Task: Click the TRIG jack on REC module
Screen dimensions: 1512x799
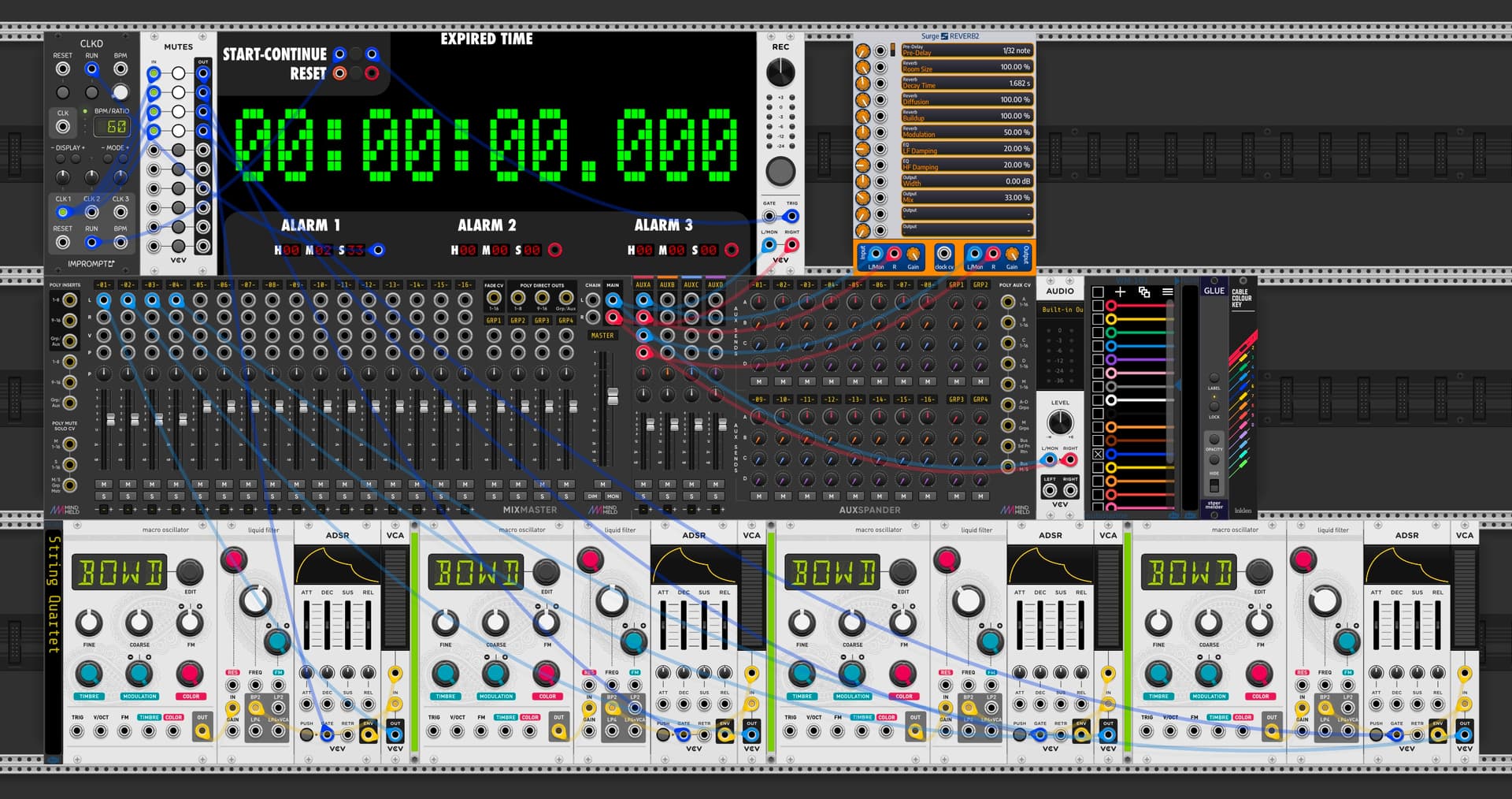Action: pos(792,216)
